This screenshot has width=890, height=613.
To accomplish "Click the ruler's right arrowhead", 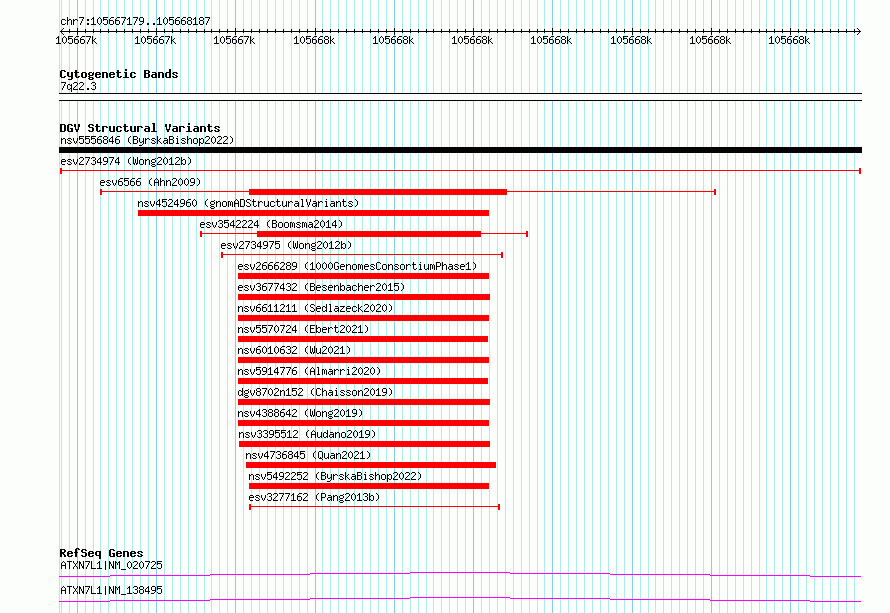I will (859, 31).
